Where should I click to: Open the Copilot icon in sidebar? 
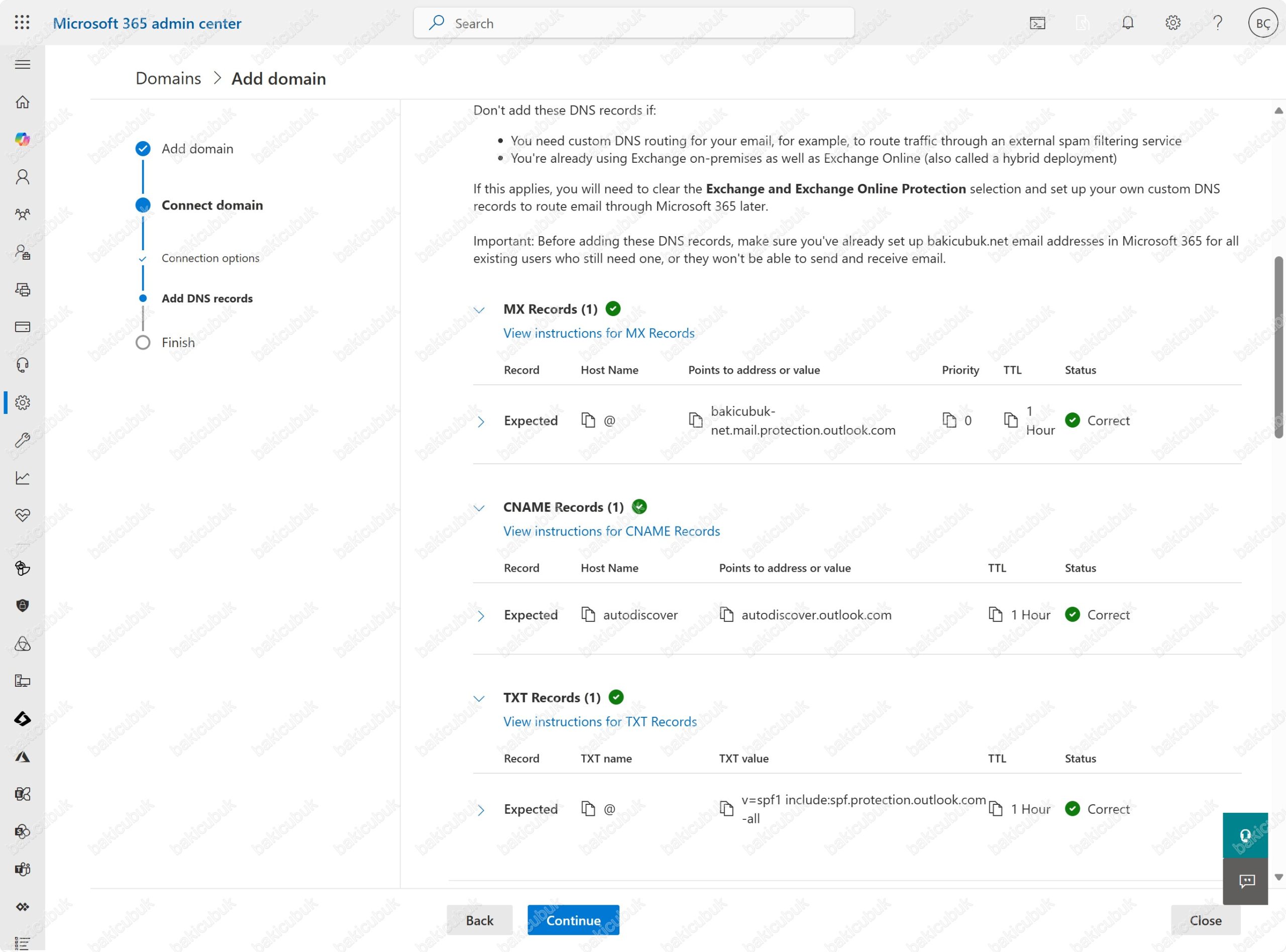[23, 139]
